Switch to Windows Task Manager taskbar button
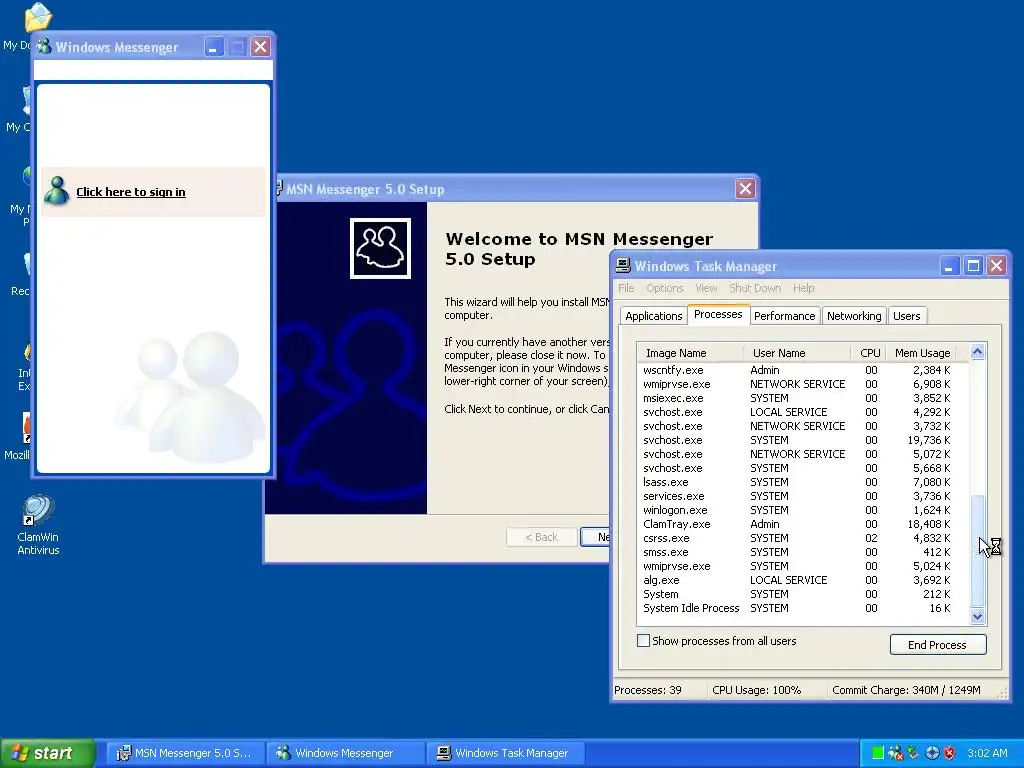This screenshot has height=768, width=1024. click(x=505, y=753)
